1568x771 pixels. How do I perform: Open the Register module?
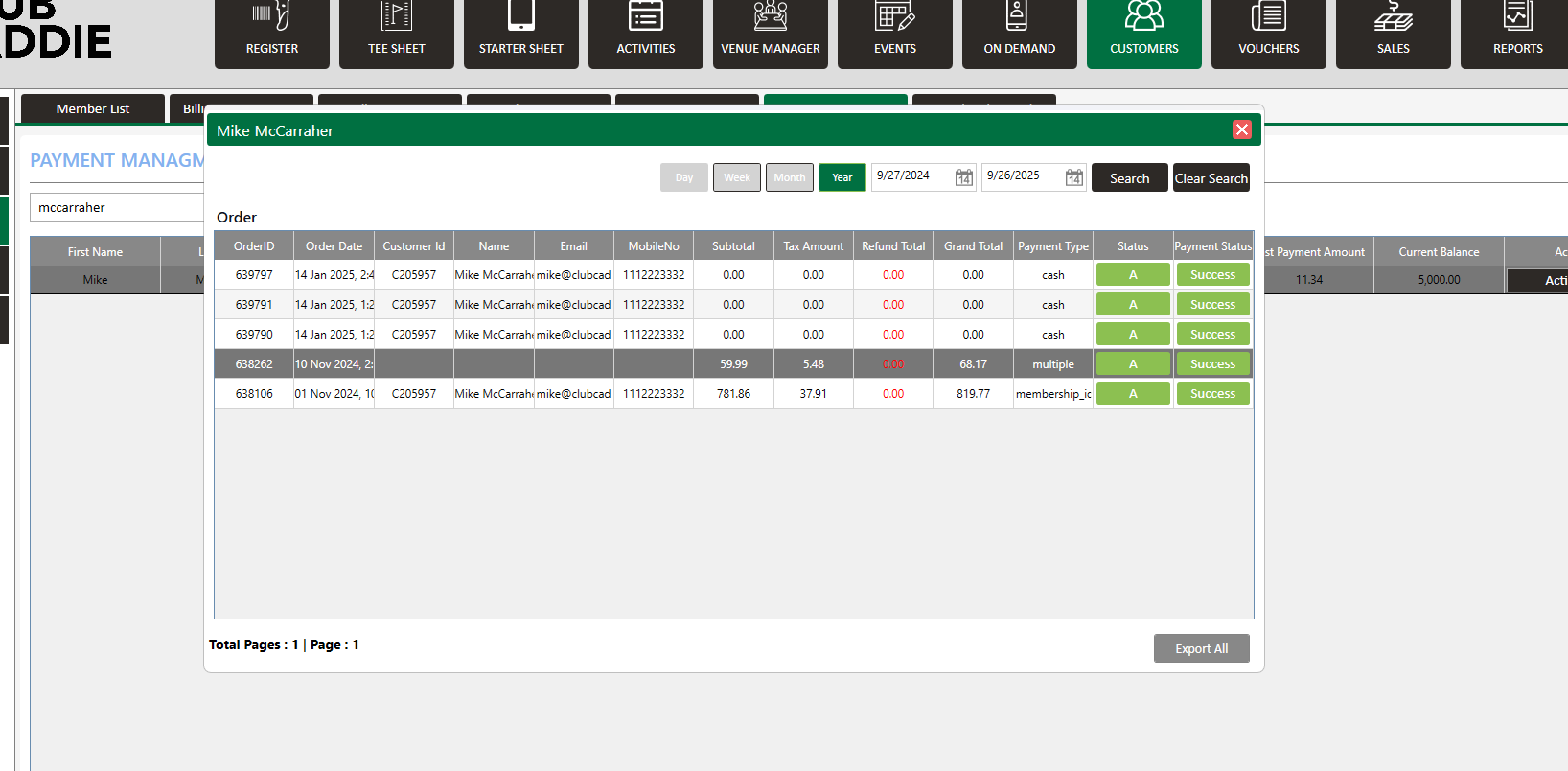click(x=271, y=34)
